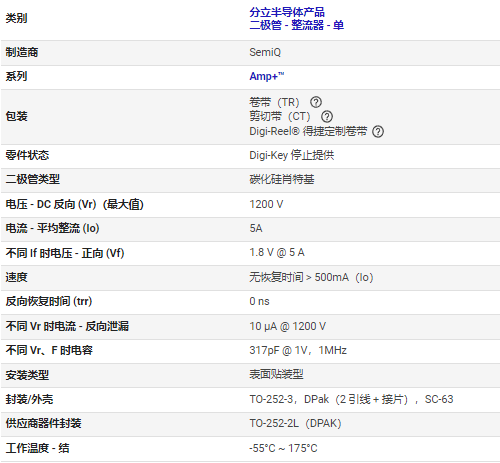Click the help icon beside 剪切带 (CT)
This screenshot has width=500, height=463.
(x=327, y=116)
